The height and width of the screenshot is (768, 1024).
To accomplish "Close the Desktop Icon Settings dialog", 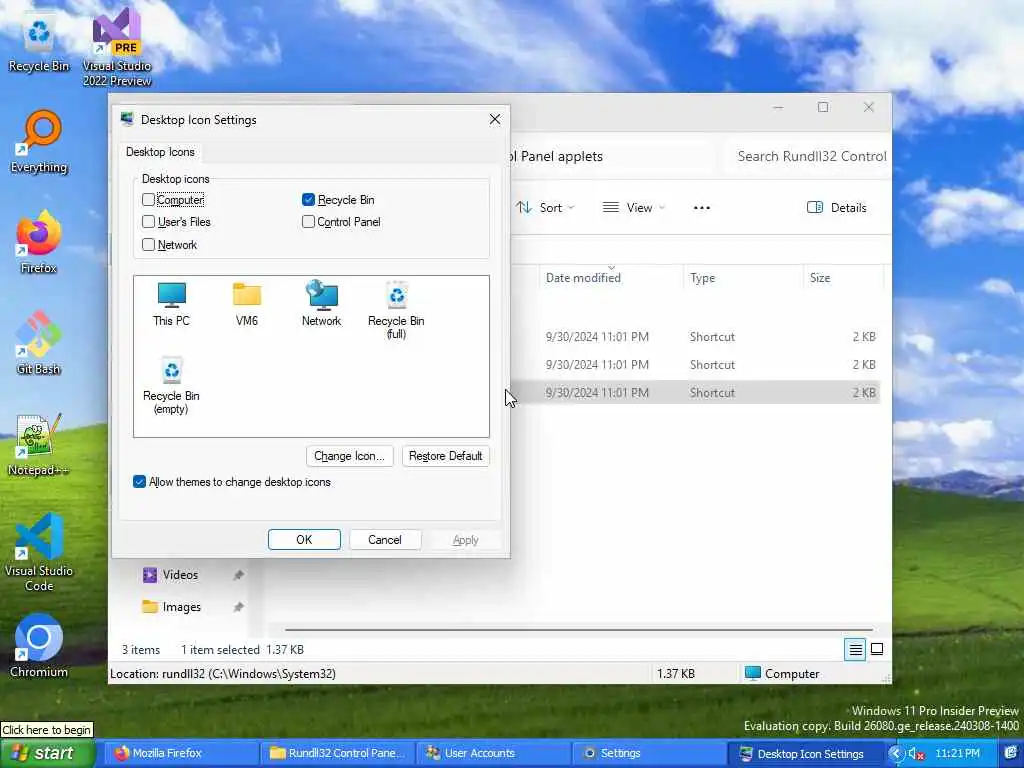I will coord(495,120).
